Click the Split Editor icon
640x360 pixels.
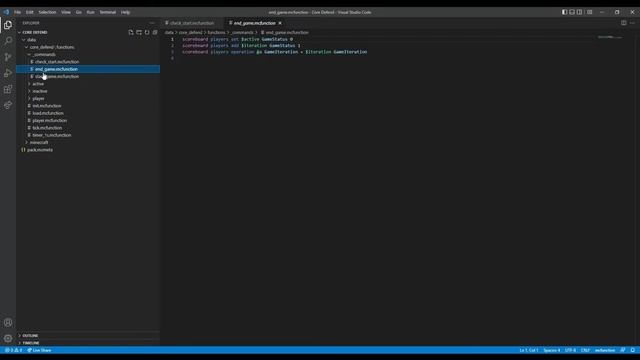tap(624, 23)
